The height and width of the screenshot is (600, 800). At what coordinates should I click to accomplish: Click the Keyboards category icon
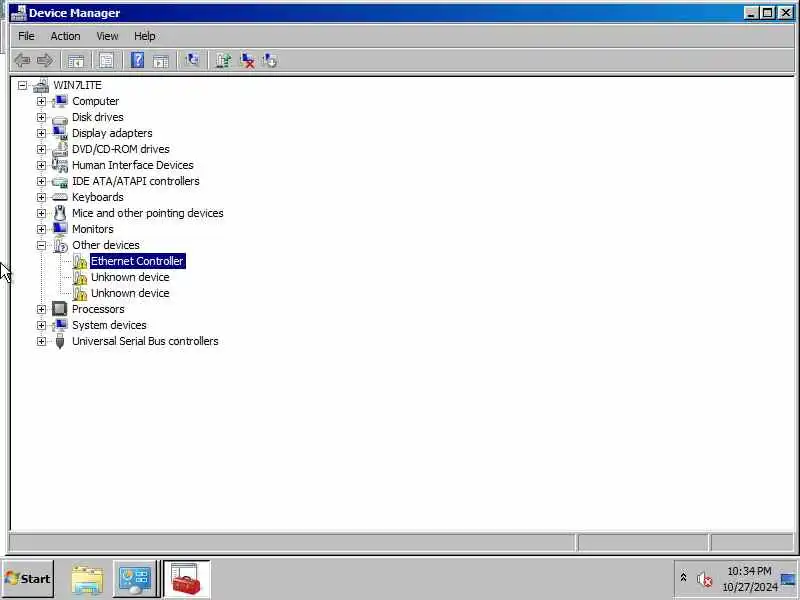[60, 197]
